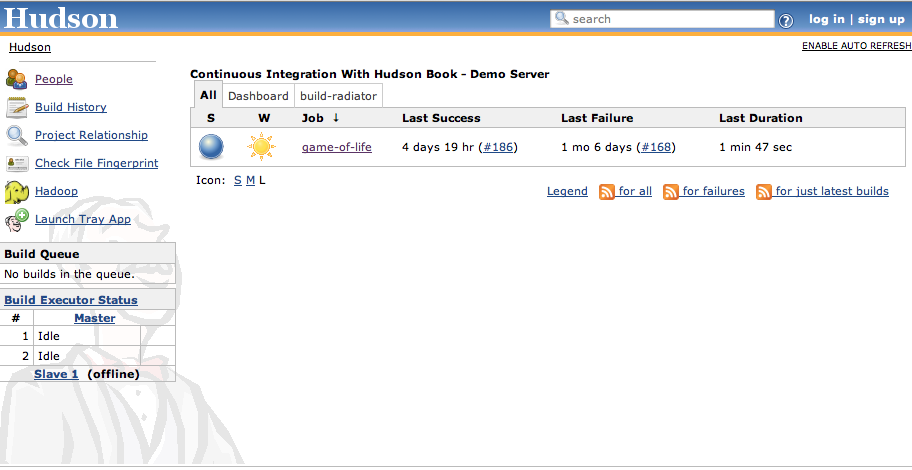Open the game-of-life job
The height and width of the screenshot is (470, 912).
(x=336, y=147)
